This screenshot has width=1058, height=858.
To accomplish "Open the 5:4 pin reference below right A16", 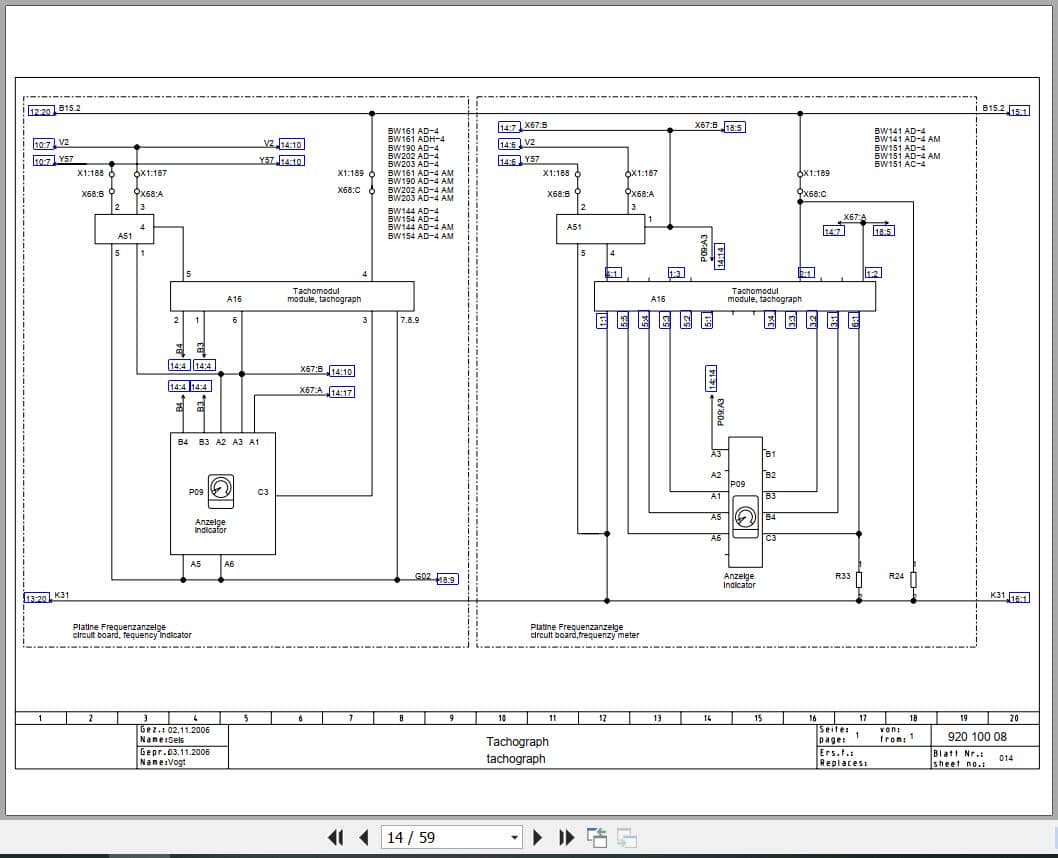I will click(x=644, y=320).
